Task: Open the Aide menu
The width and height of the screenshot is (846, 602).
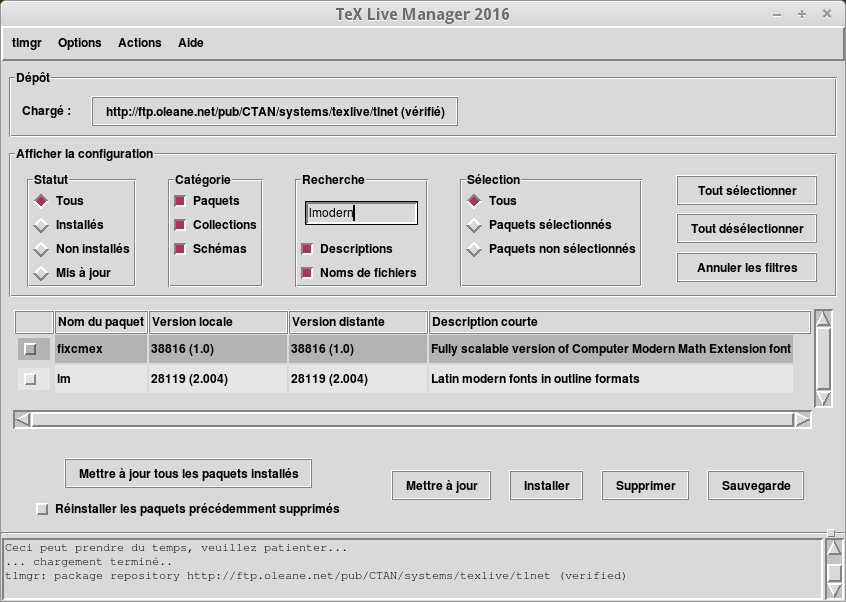Action: 190,43
